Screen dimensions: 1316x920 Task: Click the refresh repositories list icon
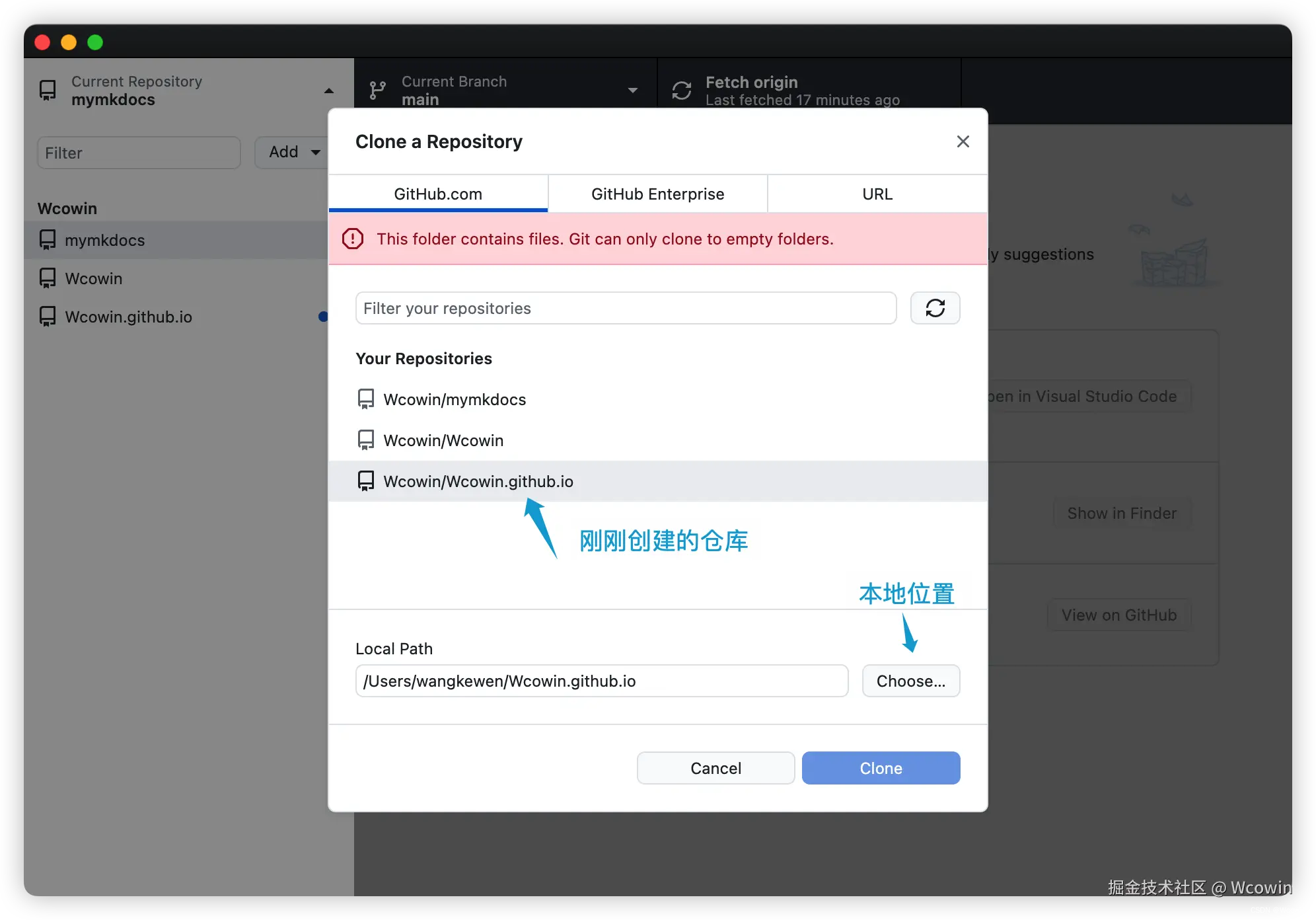(935, 308)
